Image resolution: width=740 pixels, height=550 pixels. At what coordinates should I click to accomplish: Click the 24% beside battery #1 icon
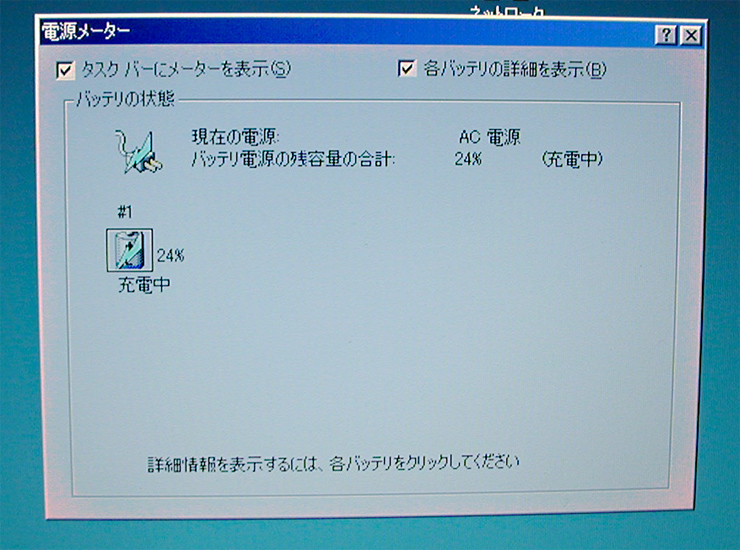[170, 255]
